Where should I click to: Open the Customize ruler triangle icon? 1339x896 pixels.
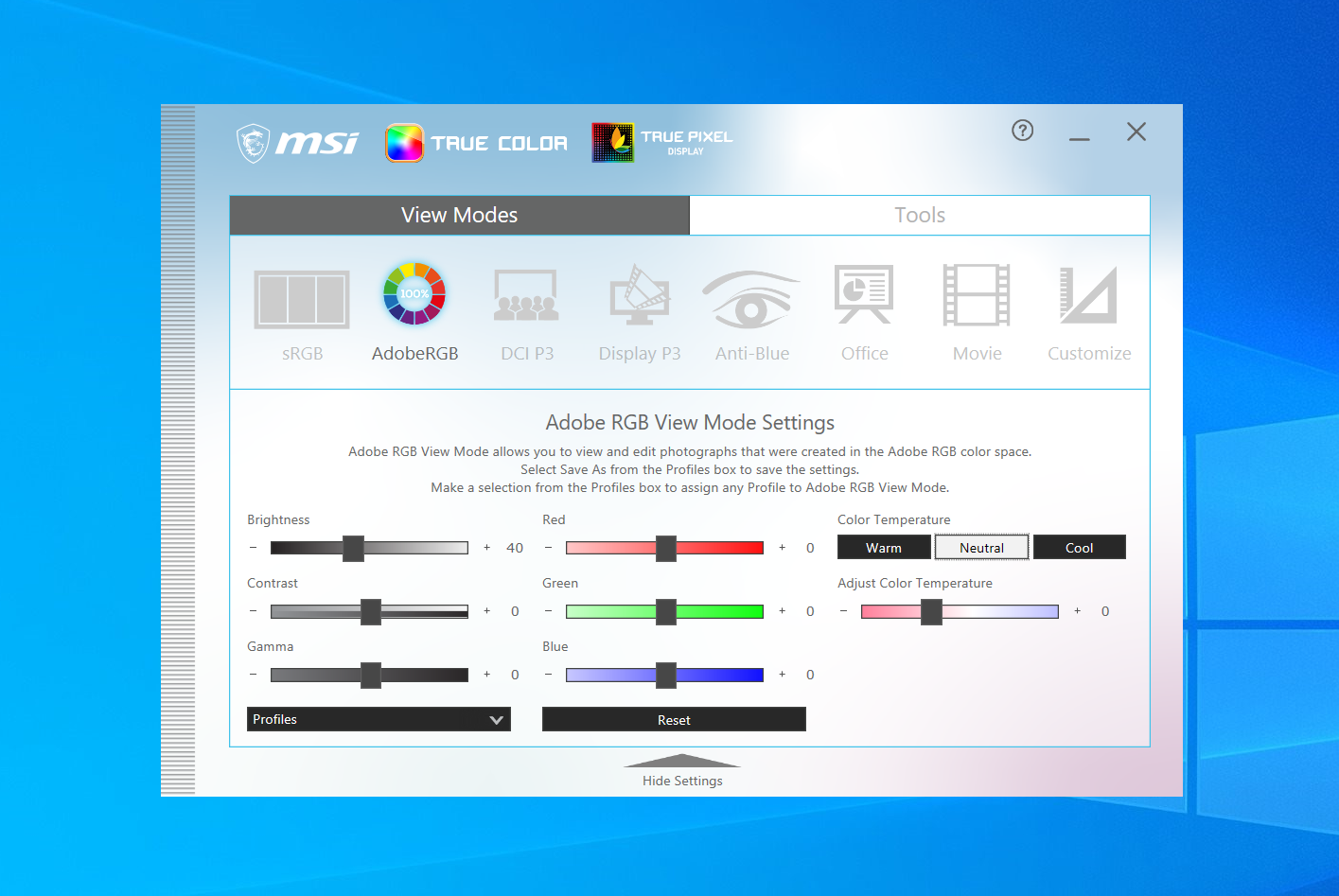1089,294
